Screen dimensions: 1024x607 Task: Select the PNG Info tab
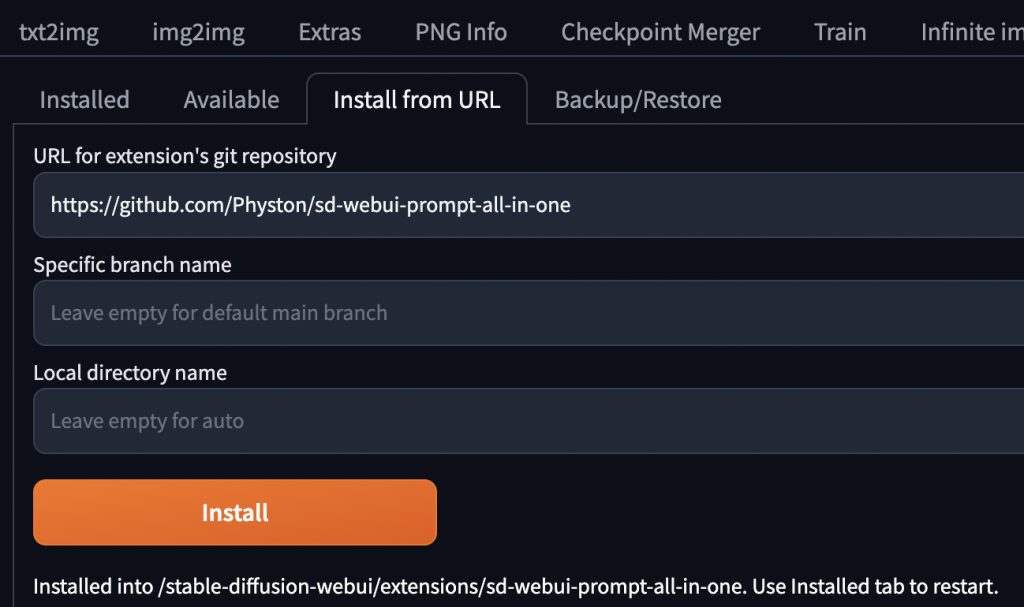point(461,32)
